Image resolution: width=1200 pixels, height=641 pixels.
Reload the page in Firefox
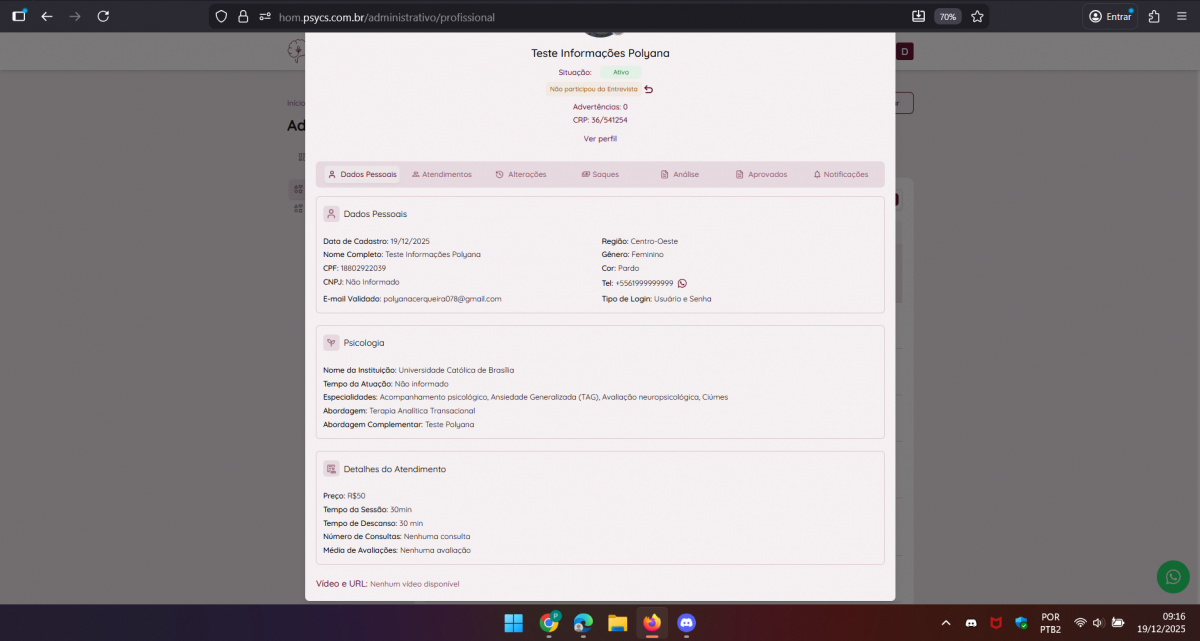pos(103,16)
